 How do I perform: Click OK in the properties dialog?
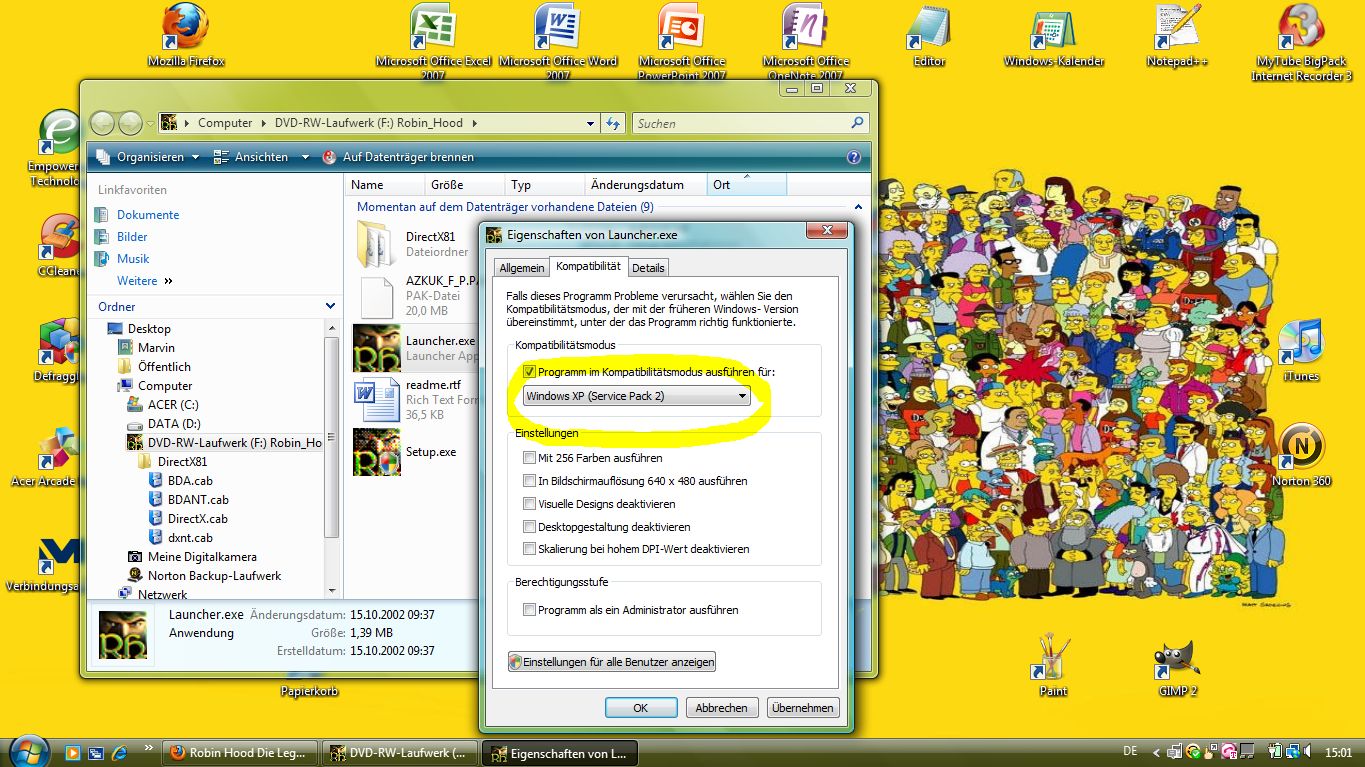point(641,708)
